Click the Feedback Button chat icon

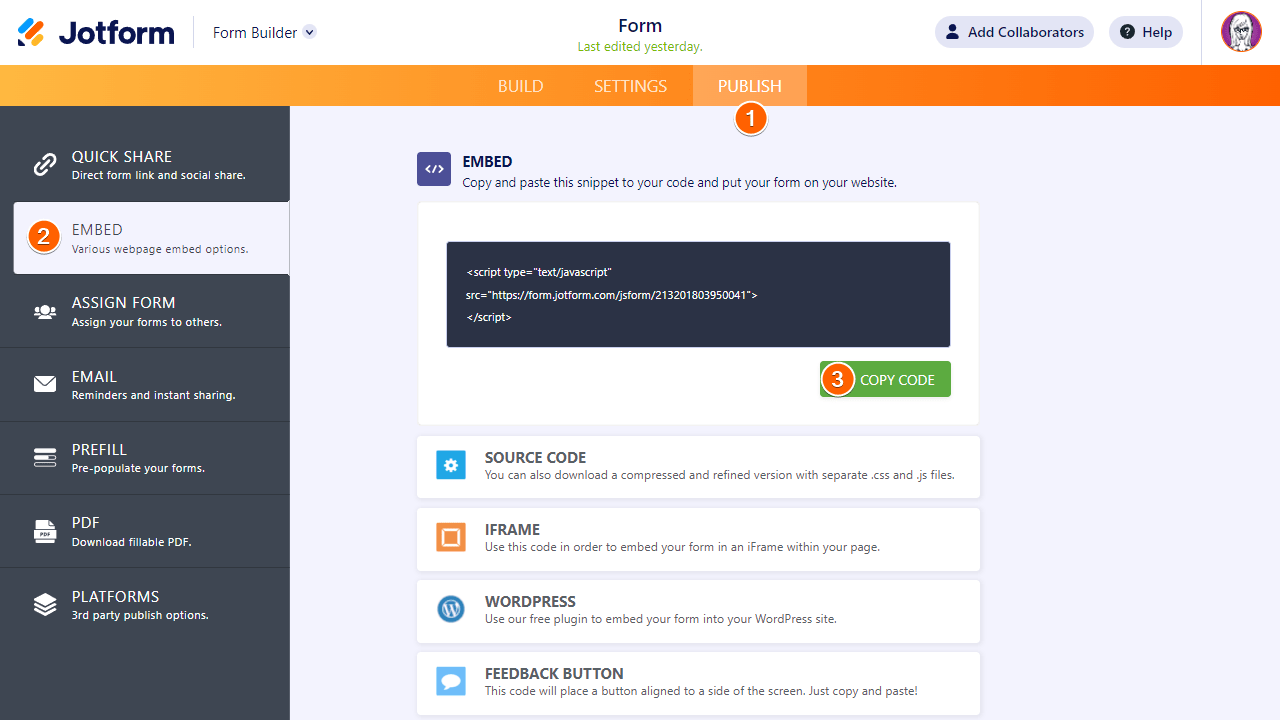[451, 681]
